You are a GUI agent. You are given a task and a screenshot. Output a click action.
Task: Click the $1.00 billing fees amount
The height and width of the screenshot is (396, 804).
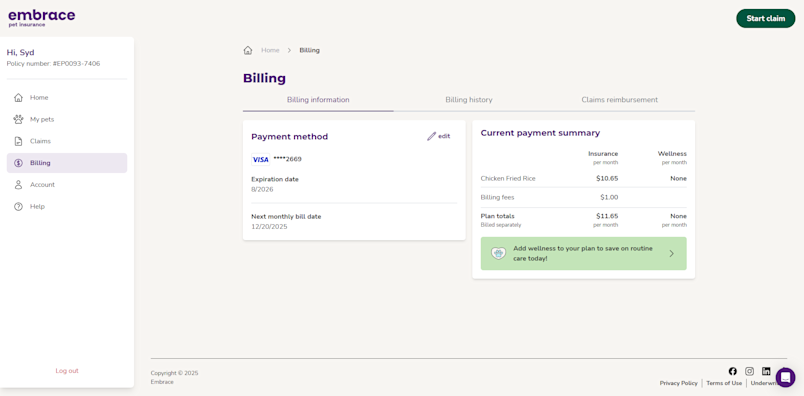coord(609,197)
